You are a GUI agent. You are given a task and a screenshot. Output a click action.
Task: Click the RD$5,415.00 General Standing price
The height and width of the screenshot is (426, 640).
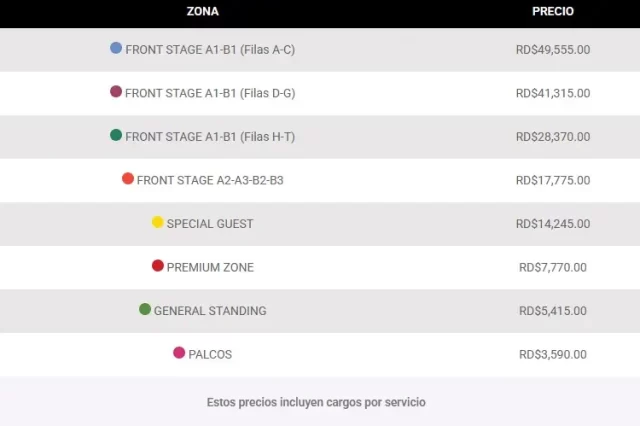(553, 311)
